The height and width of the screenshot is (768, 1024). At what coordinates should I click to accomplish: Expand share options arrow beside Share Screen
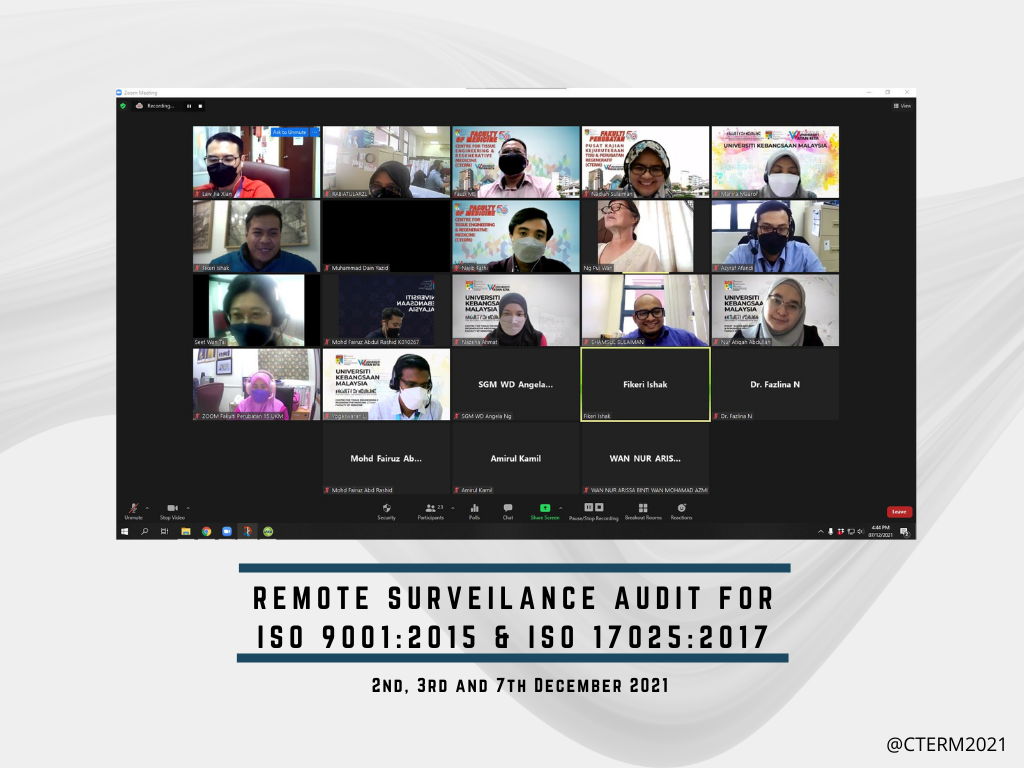(560, 507)
